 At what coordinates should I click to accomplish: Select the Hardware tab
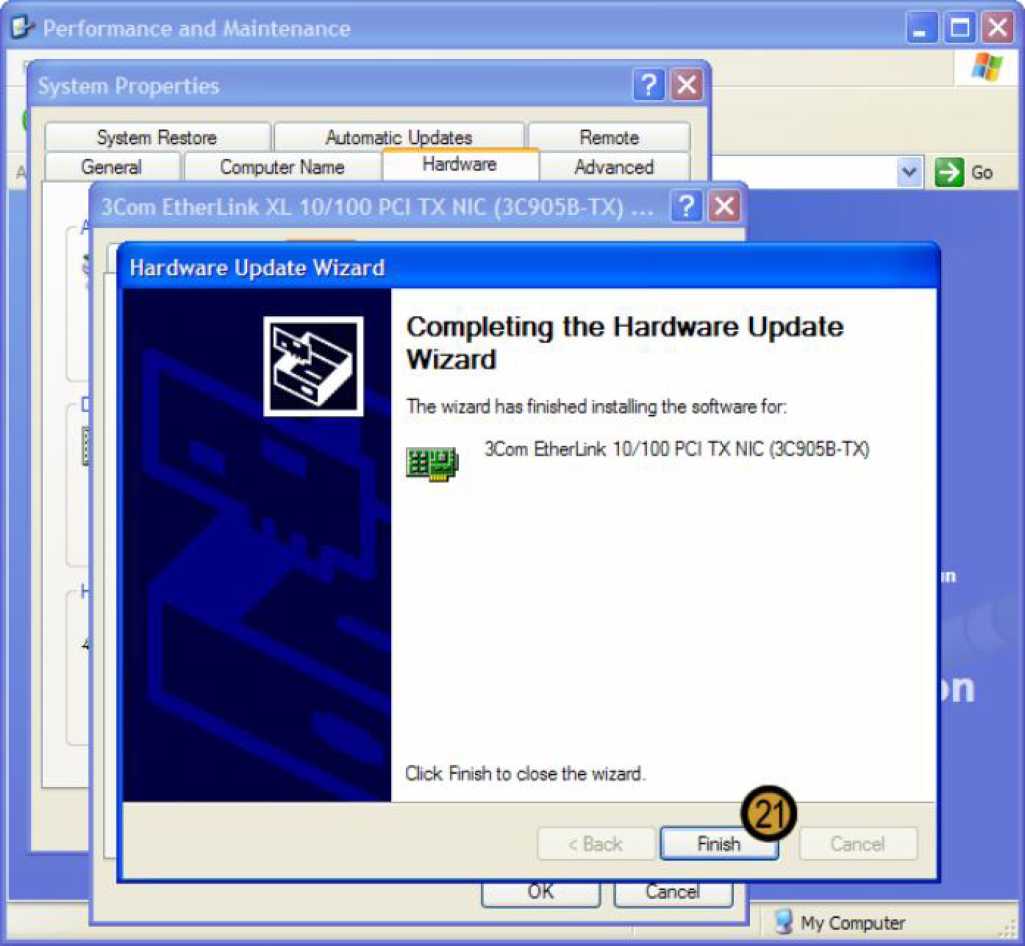(x=460, y=164)
